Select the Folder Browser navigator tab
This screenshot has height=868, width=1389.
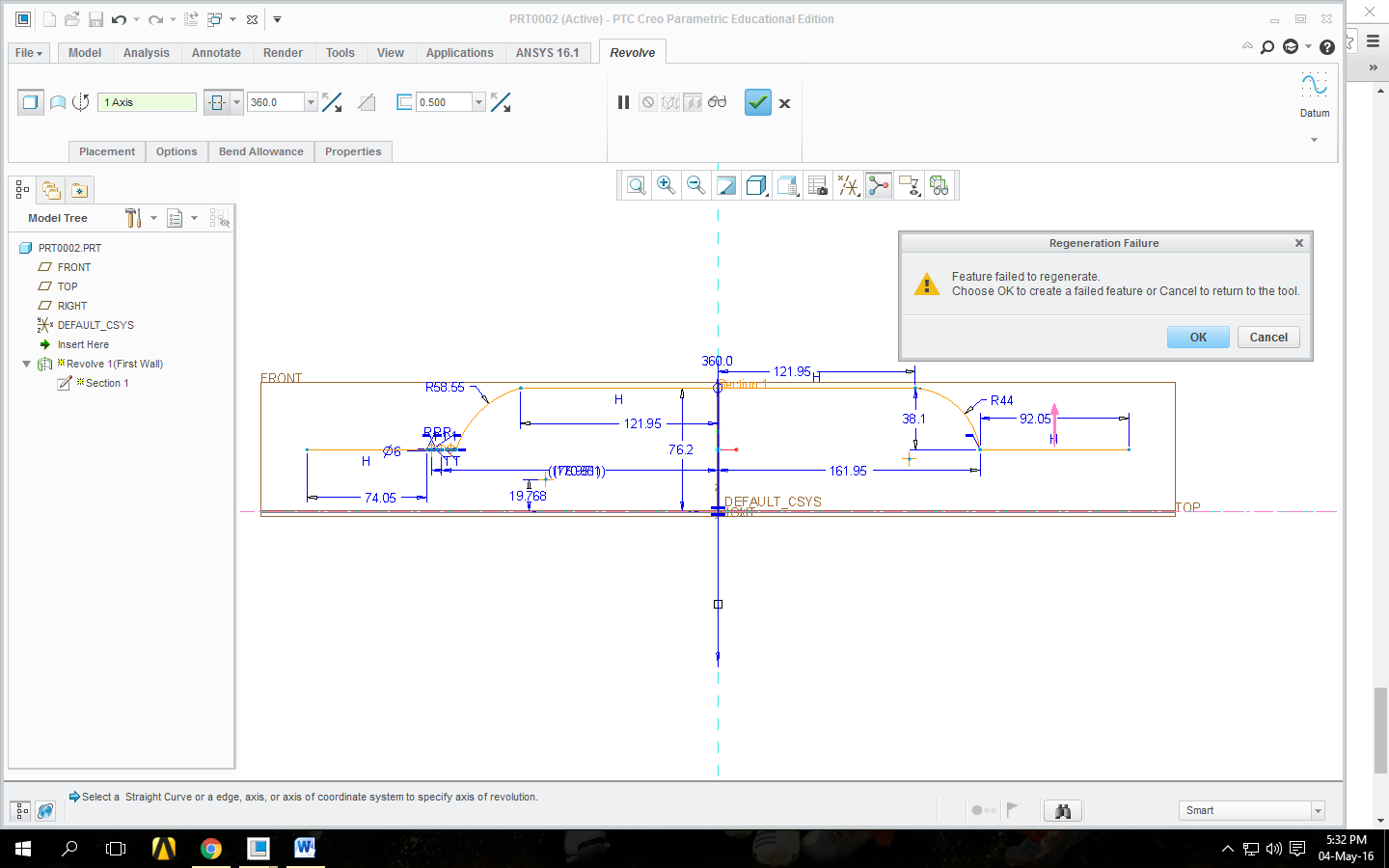point(51,190)
